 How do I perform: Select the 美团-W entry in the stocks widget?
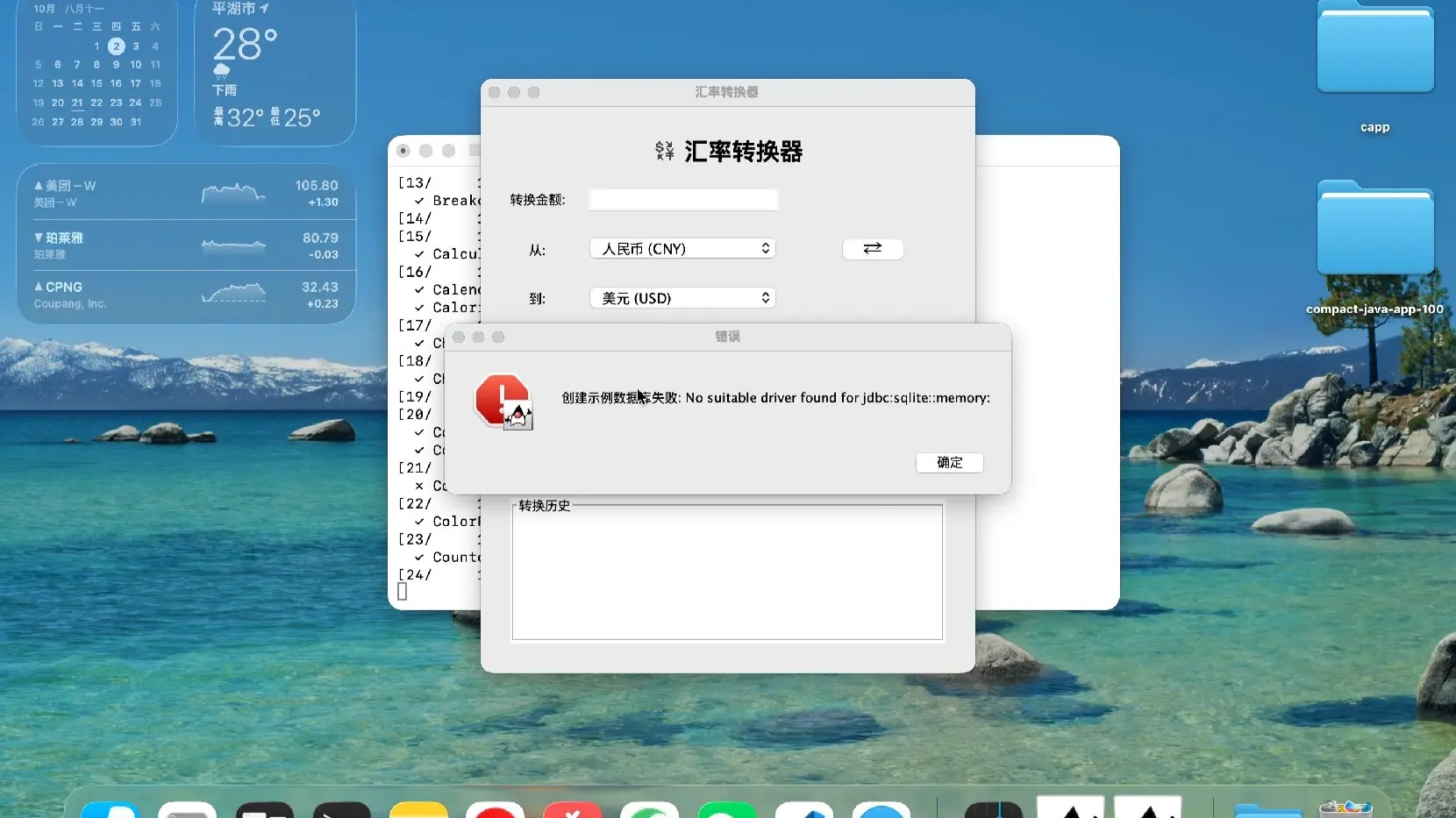point(186,193)
